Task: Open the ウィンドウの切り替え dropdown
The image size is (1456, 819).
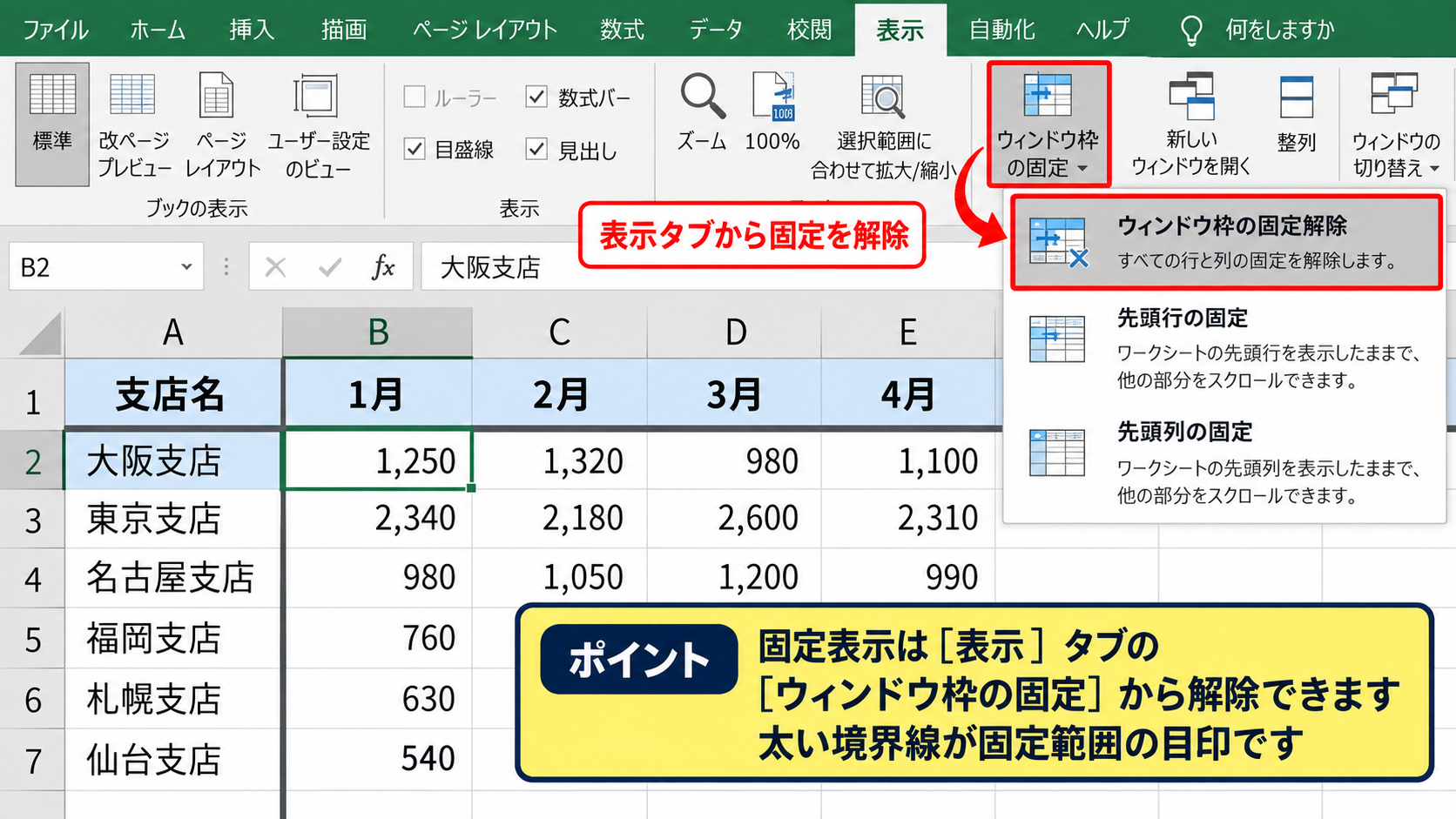Action: (x=1396, y=124)
